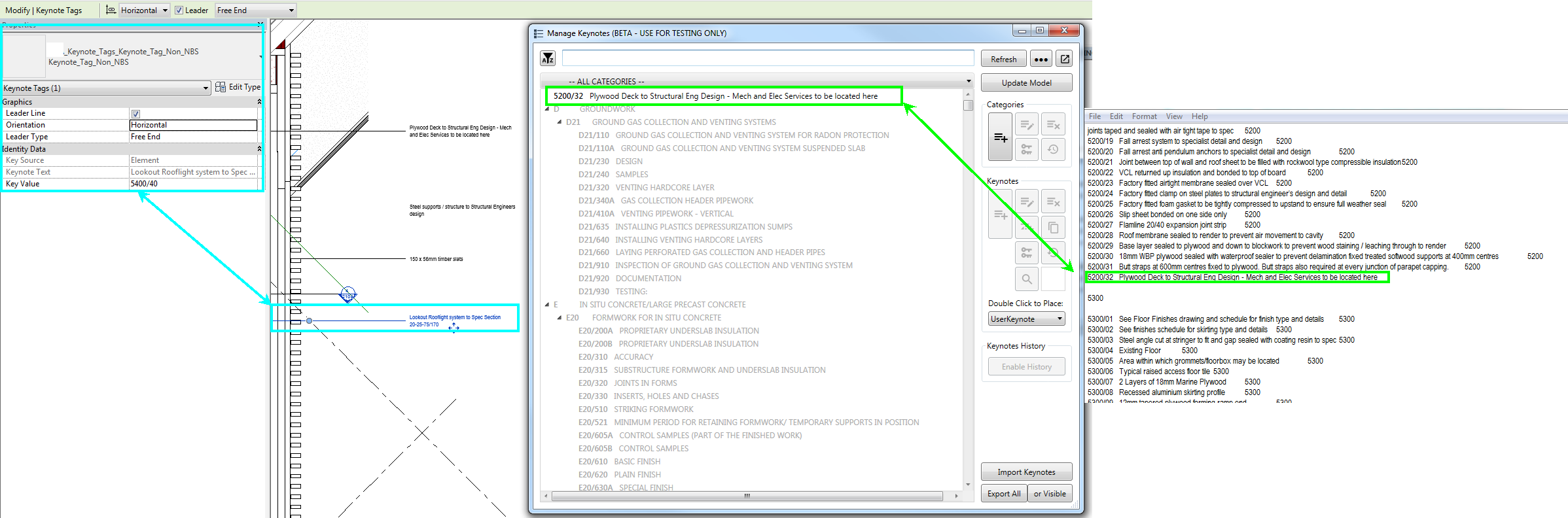The image size is (1568, 518).
Task: Open the Horizontal orientation dropdown in options bar
Action: [145, 10]
